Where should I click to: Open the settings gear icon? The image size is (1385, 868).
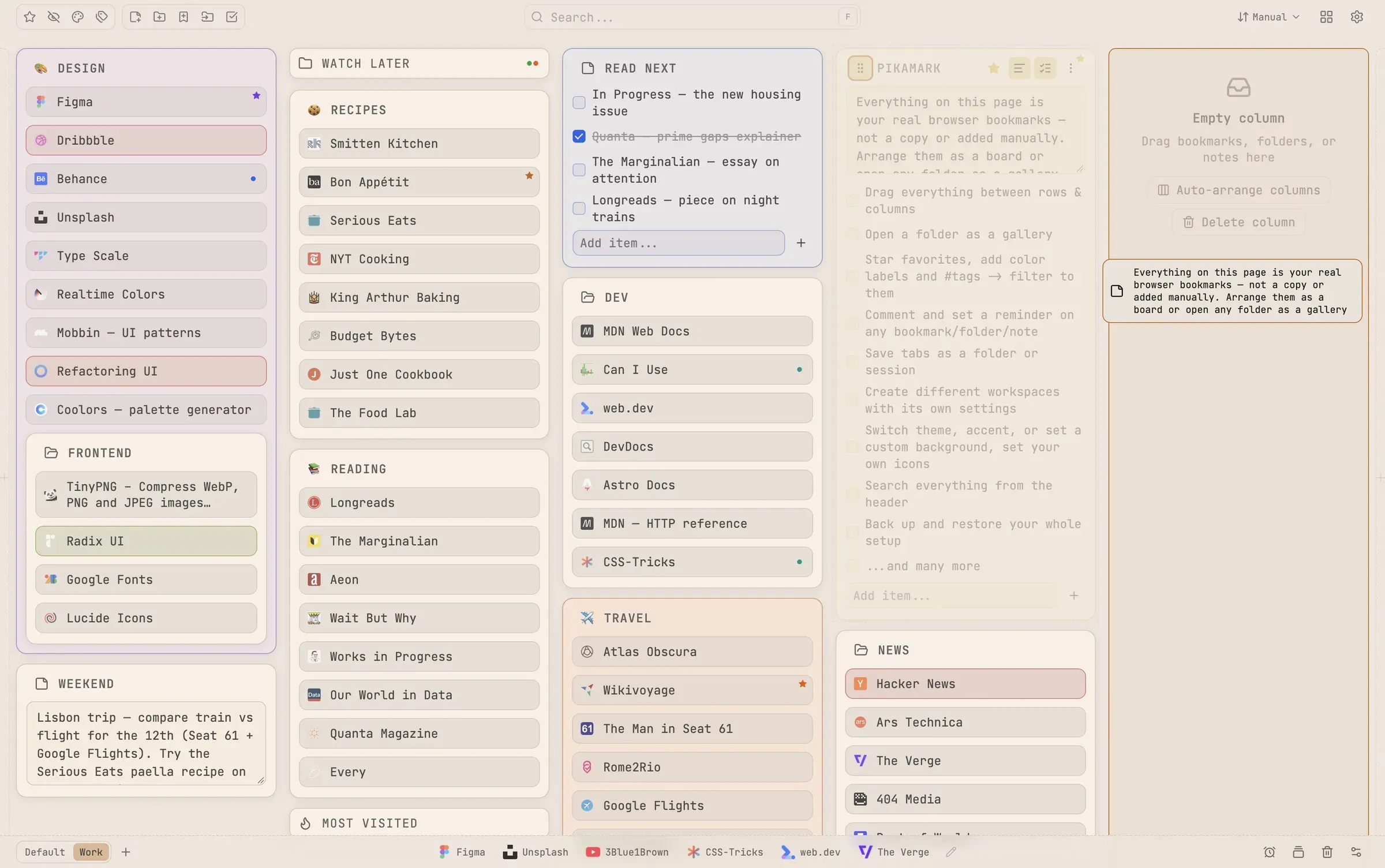pos(1357,17)
